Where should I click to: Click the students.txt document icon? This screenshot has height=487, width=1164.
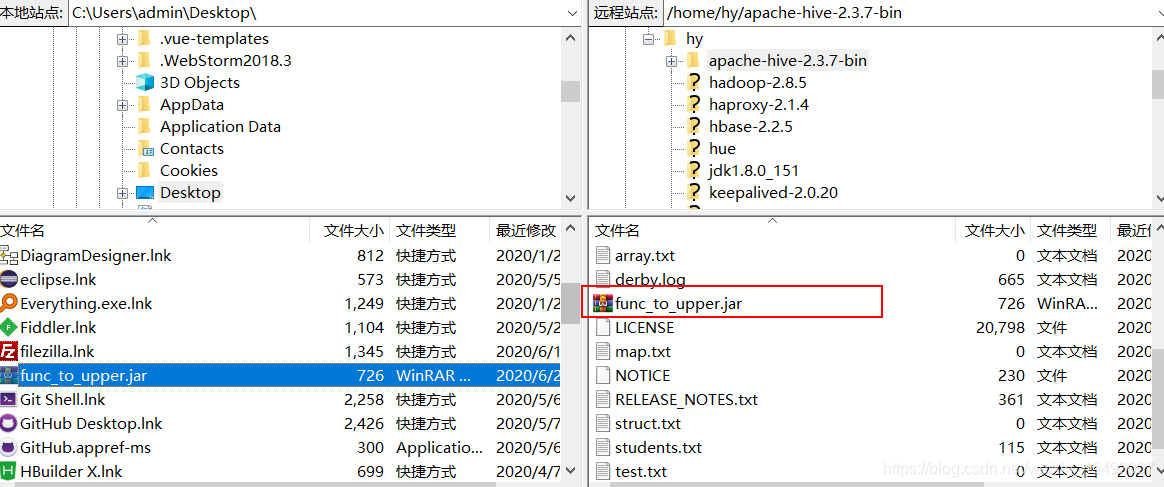click(x=604, y=448)
